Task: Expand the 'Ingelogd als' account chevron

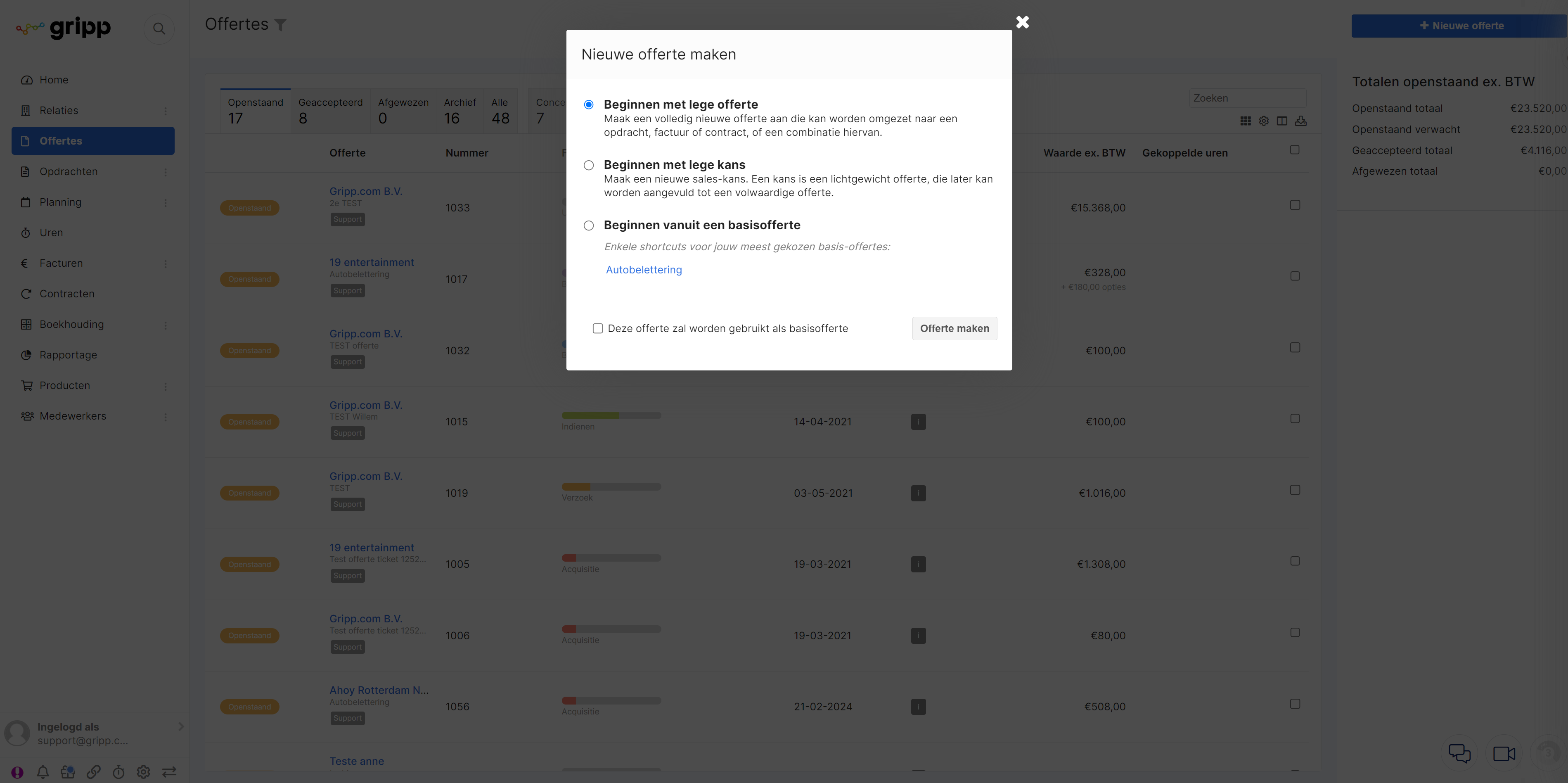Action: pos(181,726)
